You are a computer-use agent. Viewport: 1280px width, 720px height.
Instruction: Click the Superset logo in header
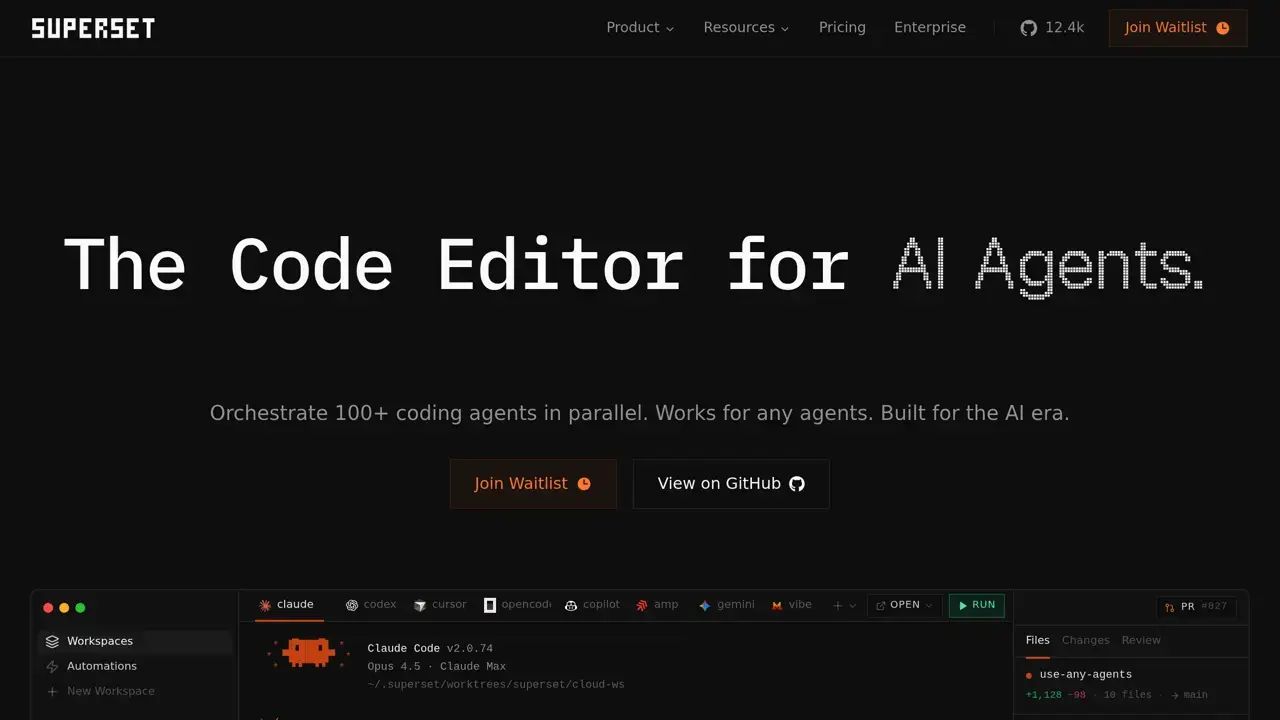point(93,28)
